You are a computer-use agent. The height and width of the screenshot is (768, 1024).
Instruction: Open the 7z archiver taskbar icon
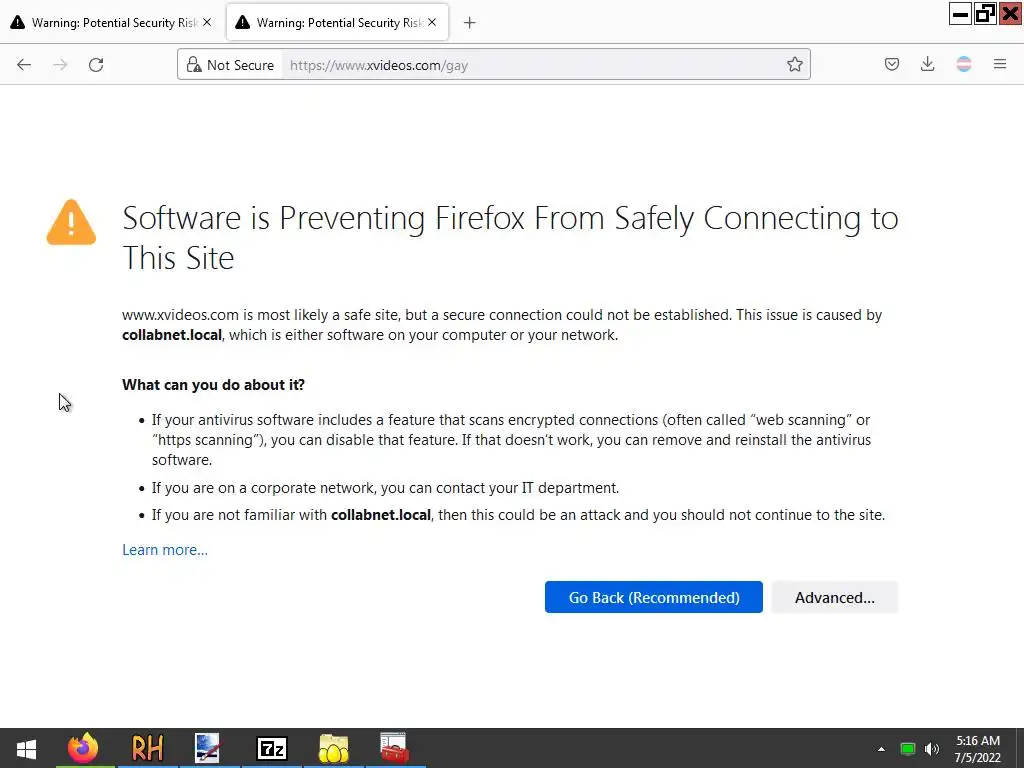[272, 748]
